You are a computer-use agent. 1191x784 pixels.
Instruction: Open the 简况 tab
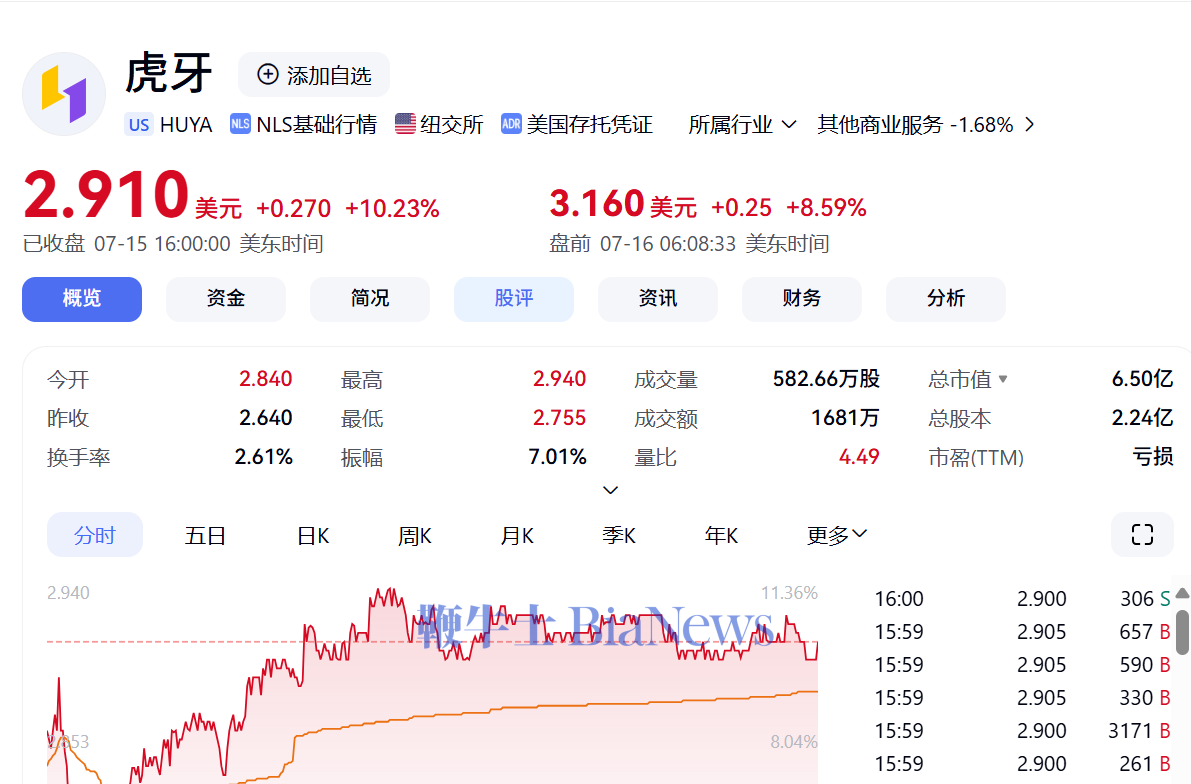tap(370, 299)
